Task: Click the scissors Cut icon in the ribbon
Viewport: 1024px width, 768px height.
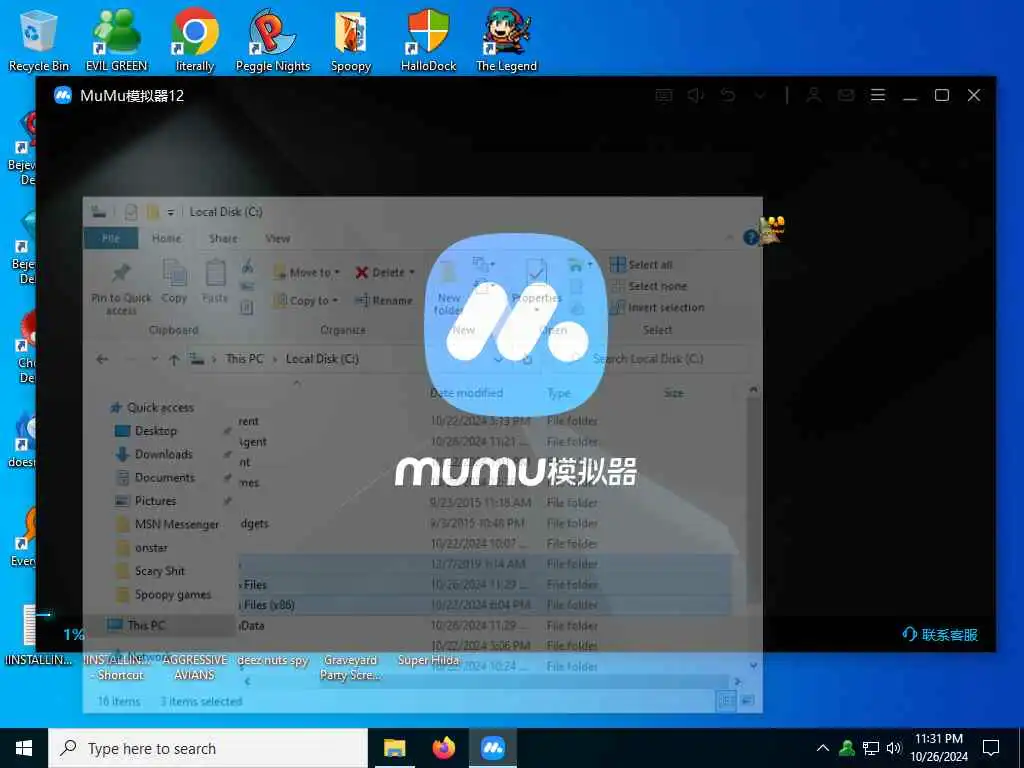Action: 248,266
